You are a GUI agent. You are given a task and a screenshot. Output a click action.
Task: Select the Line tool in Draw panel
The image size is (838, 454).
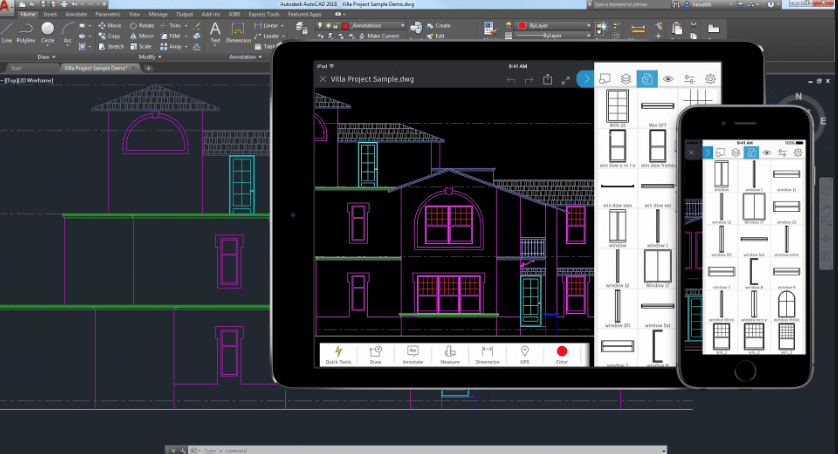click(7, 32)
